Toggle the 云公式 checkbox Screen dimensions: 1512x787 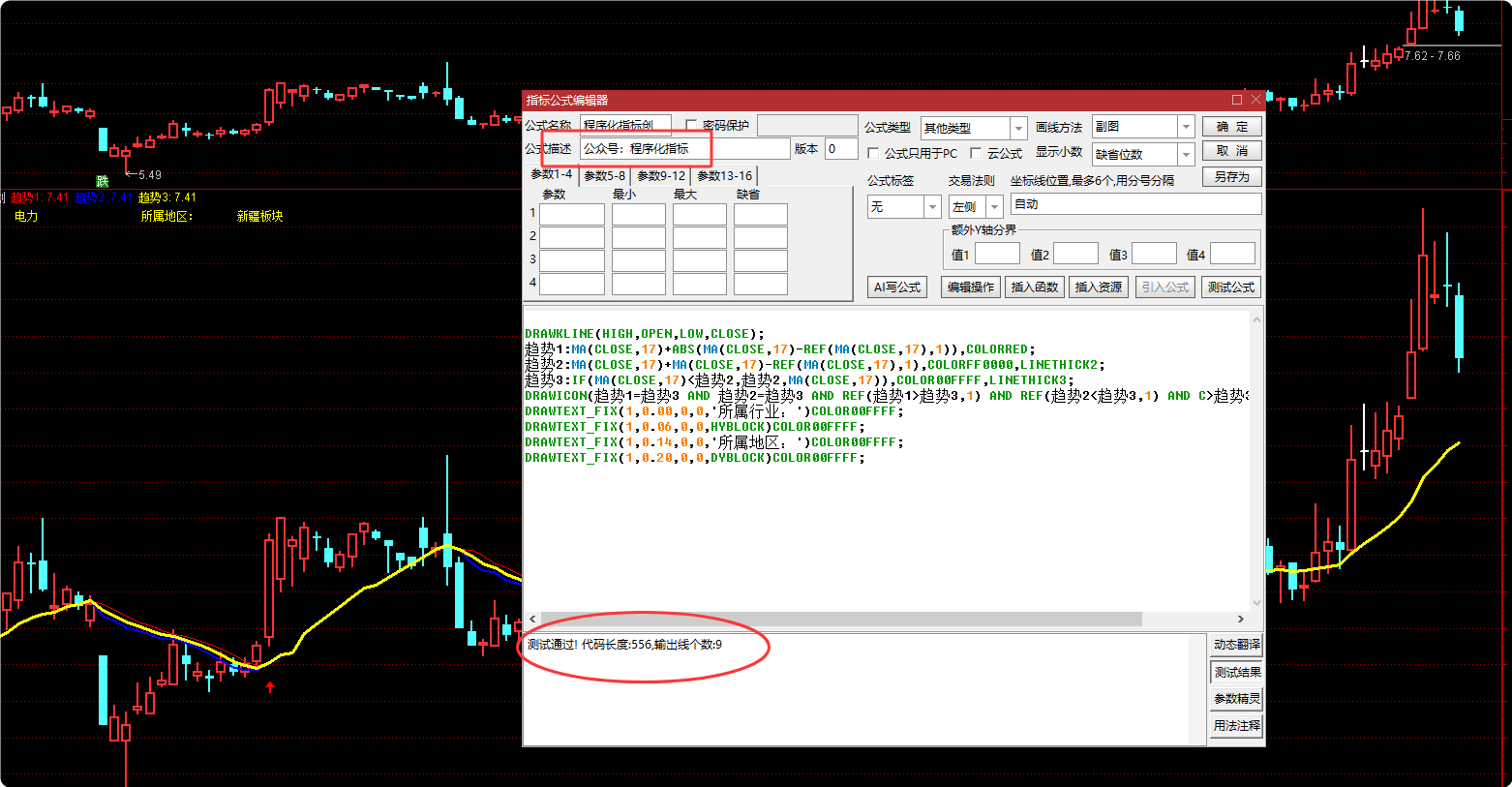(976, 153)
